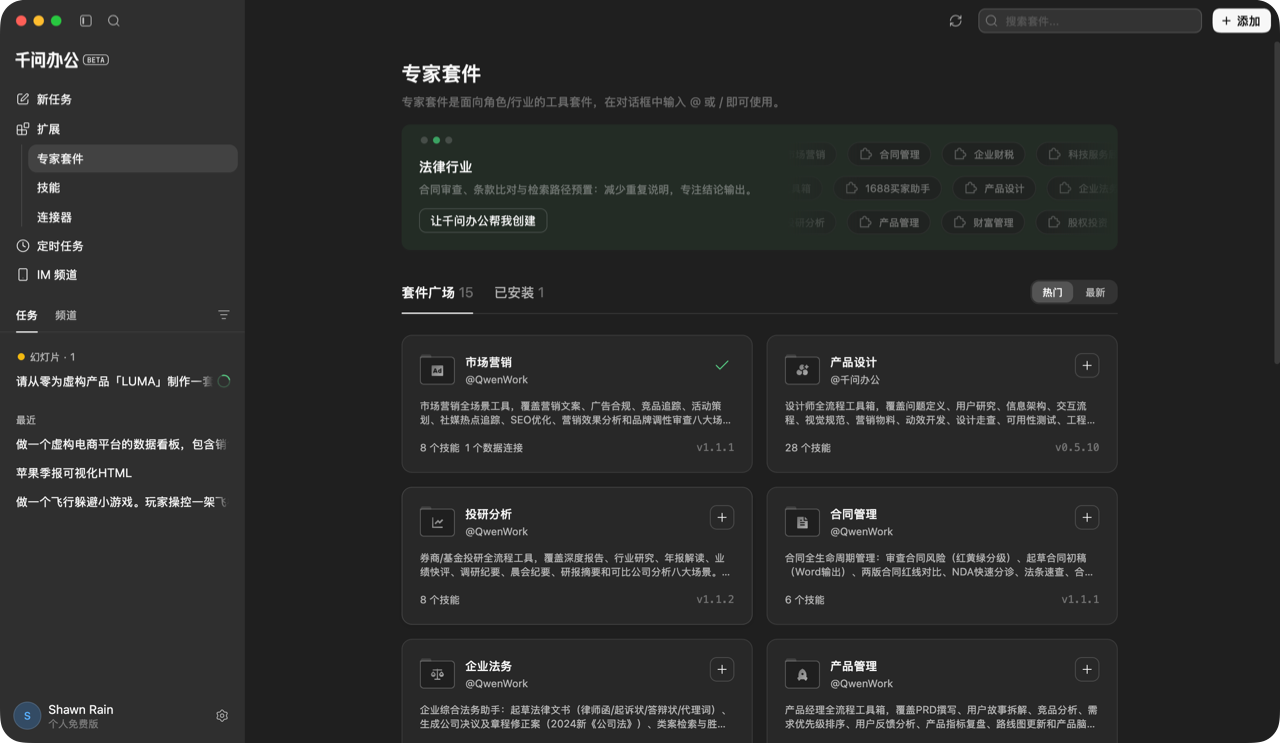The height and width of the screenshot is (743, 1280).
Task: Click the installed checkmark on 市场营销
Action: pyautogui.click(x=722, y=366)
